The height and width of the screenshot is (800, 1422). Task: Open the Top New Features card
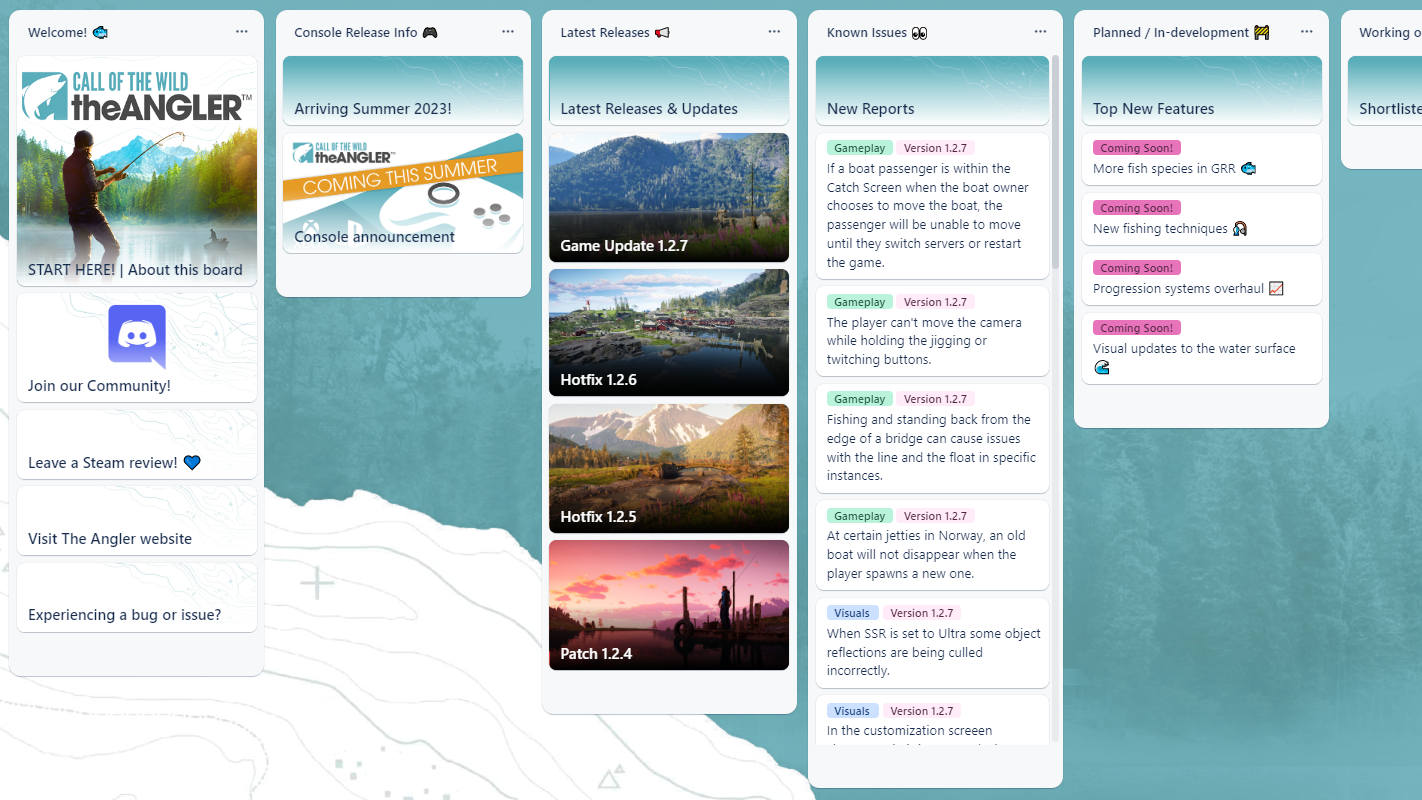click(x=1202, y=90)
